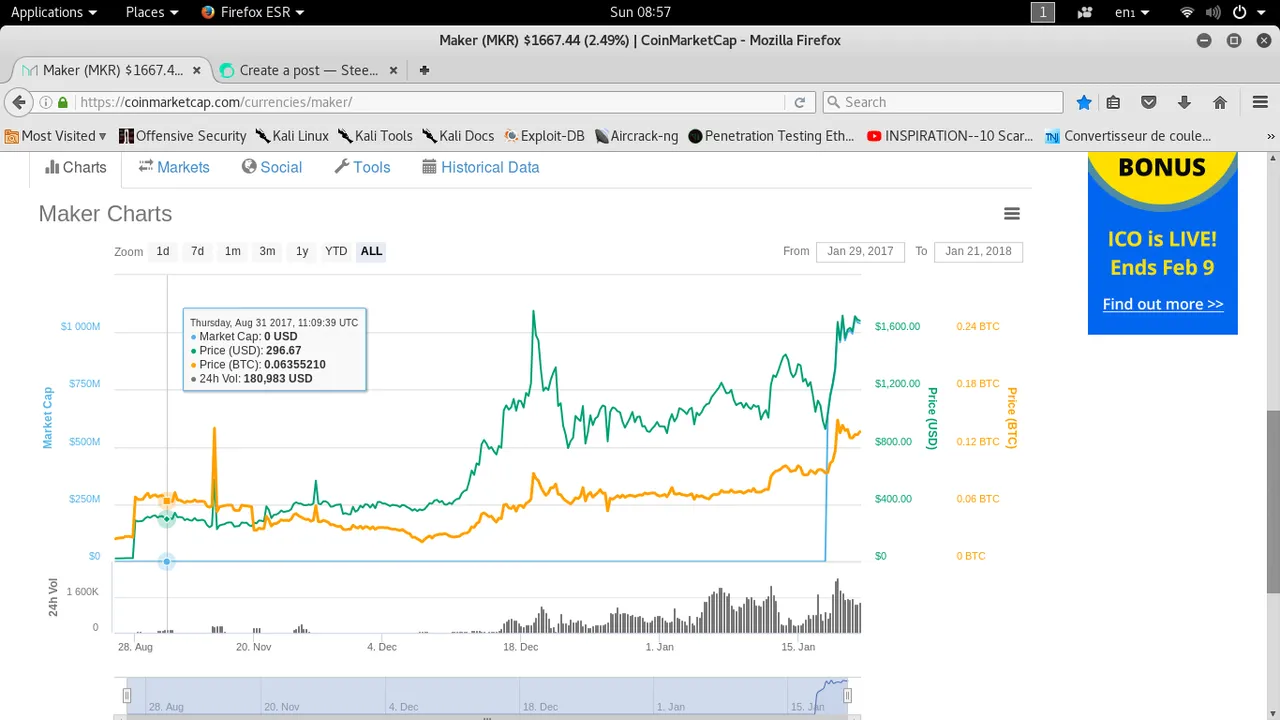
Task: Open Applications menu in top bar
Action: point(54,12)
